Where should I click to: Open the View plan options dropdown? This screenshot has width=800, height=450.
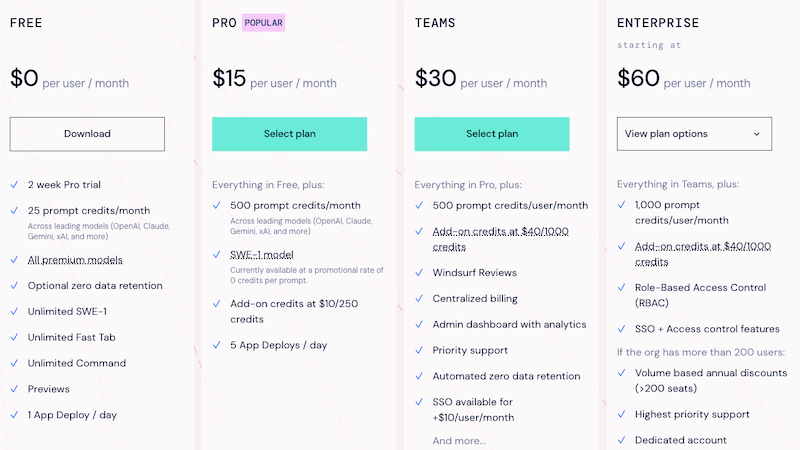pos(694,134)
